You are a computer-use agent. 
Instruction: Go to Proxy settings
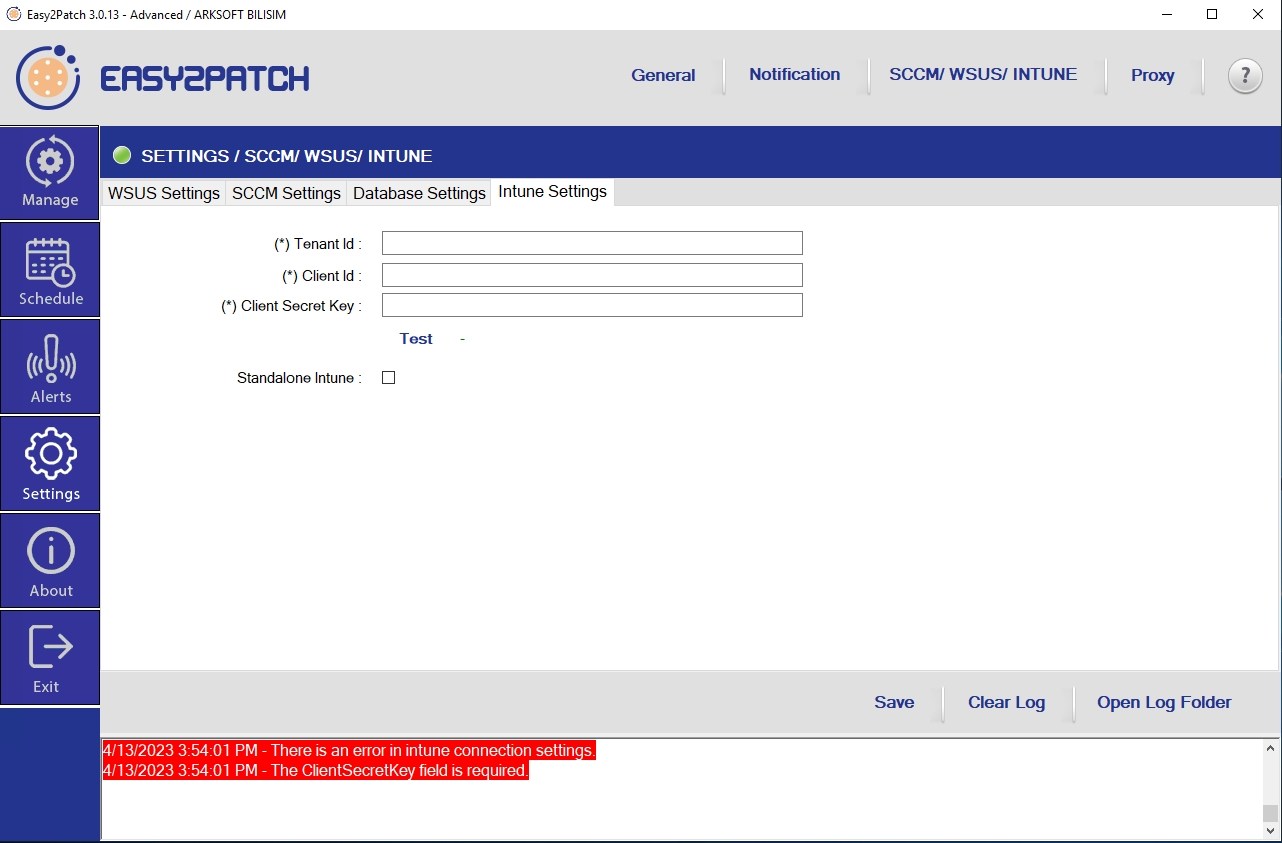1152,75
